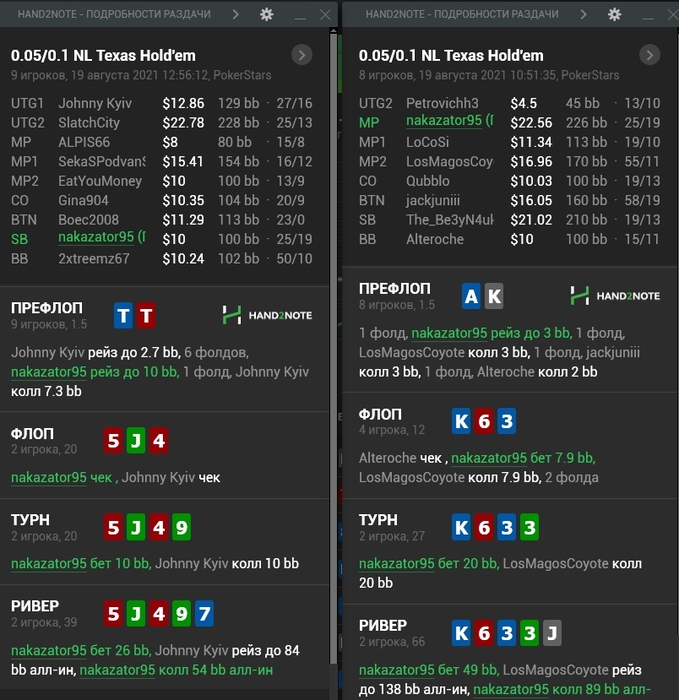Select jackjuniii player name in BTN row
679x700 pixels.
pyautogui.click(x=433, y=200)
